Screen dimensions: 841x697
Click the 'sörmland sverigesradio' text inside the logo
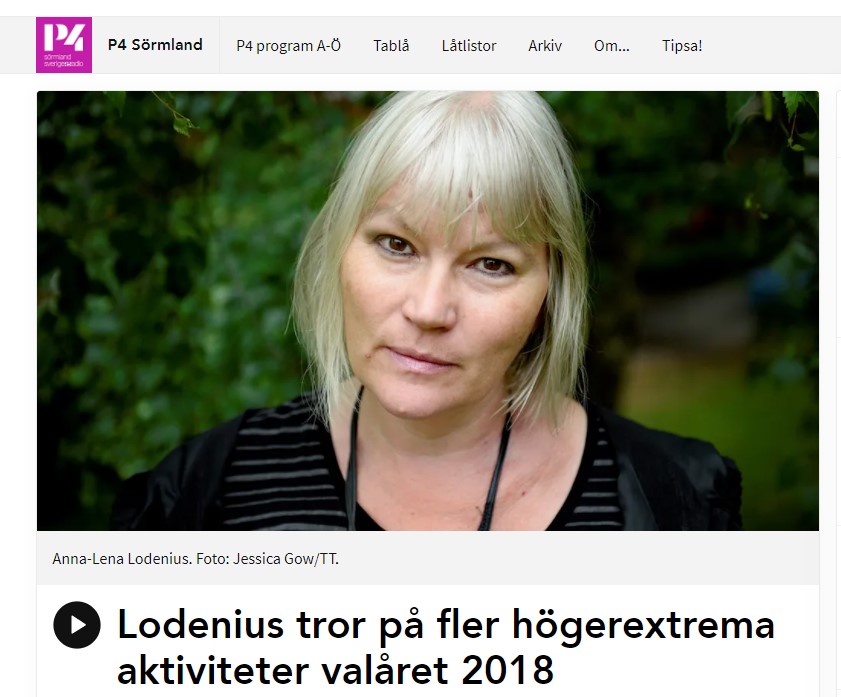[63, 60]
